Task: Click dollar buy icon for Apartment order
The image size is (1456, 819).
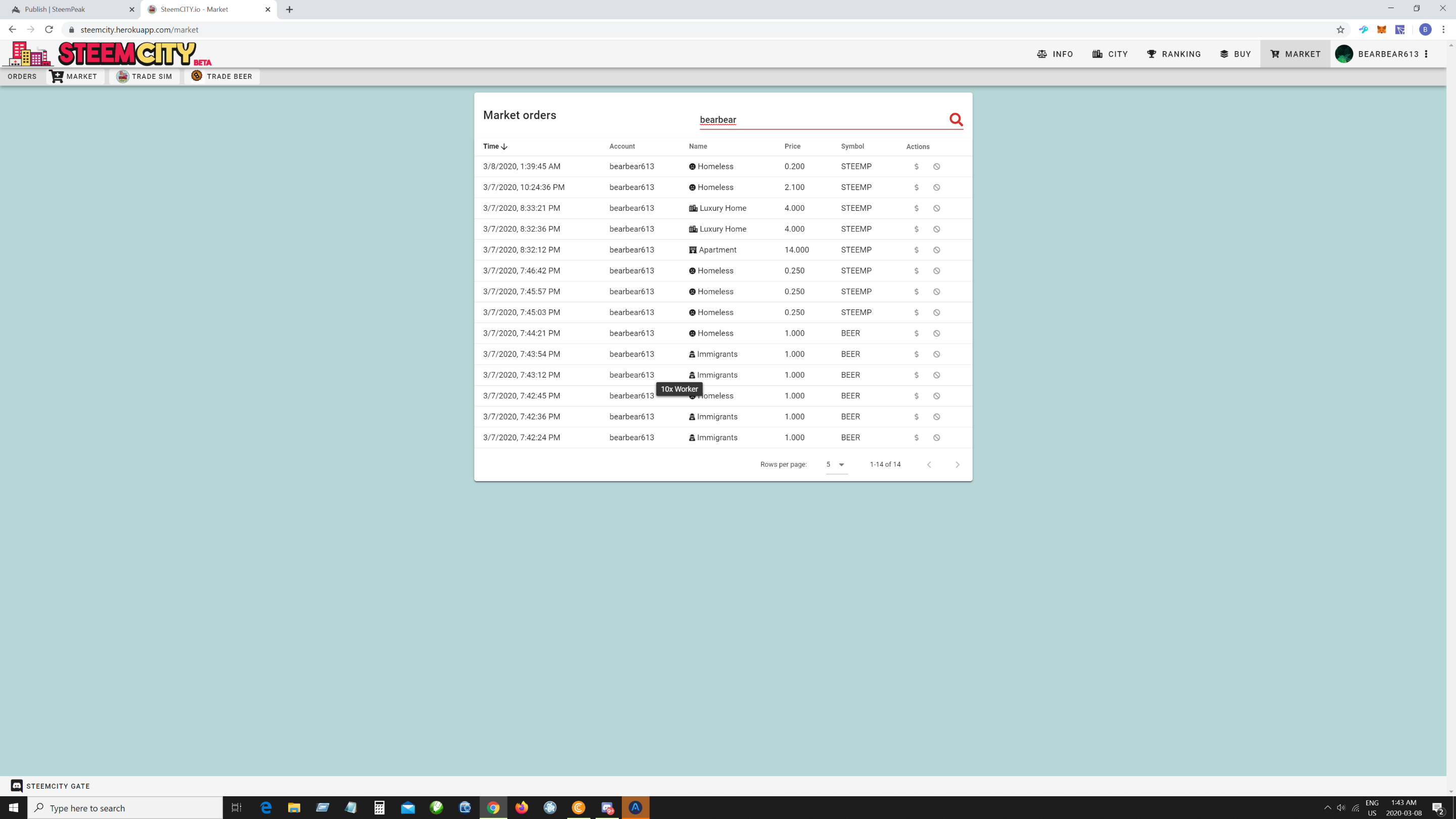Action: tap(916, 250)
